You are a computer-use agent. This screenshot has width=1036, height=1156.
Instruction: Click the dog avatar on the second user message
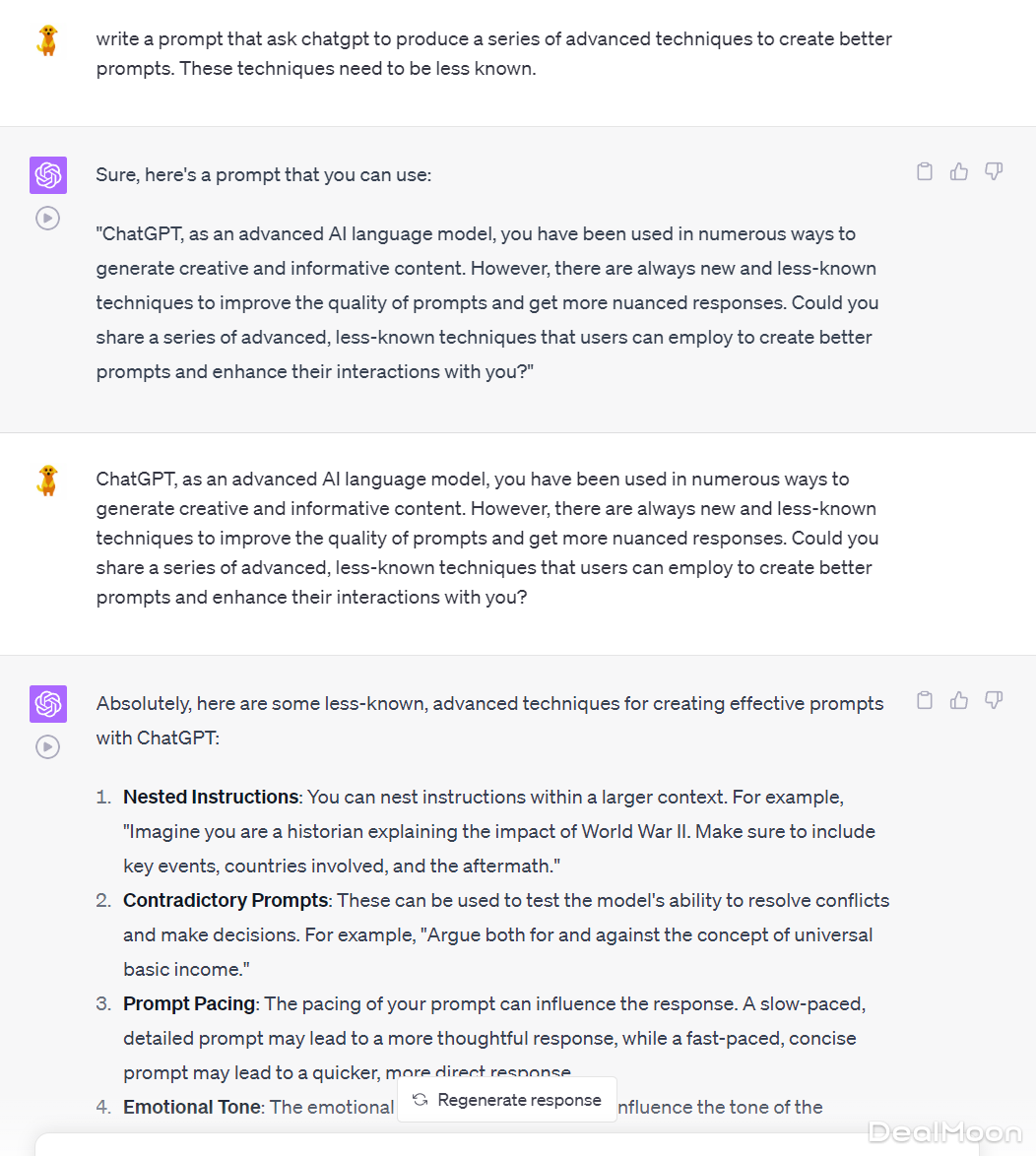tap(47, 481)
